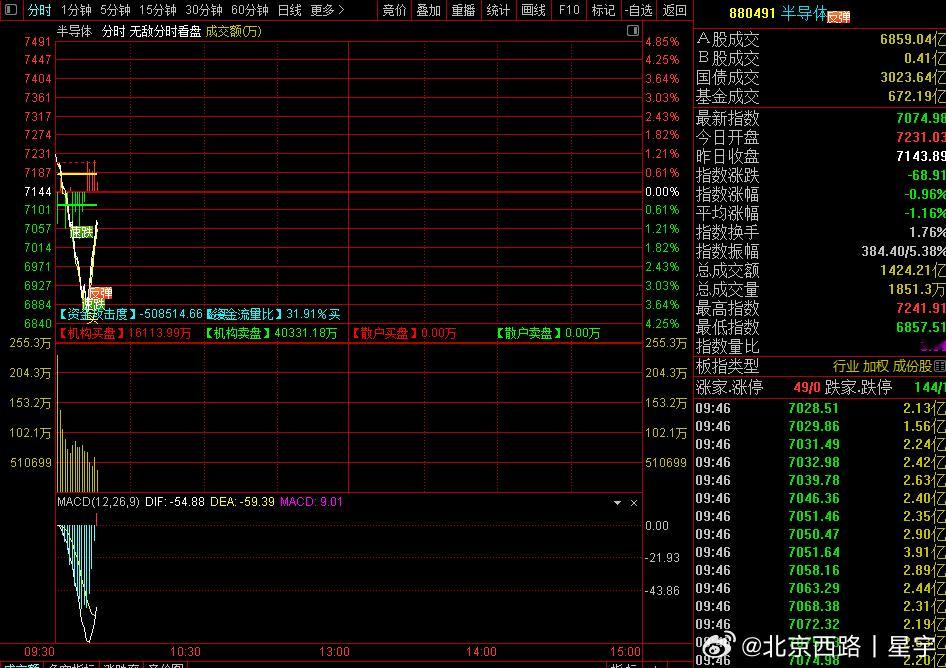Click the 10:30 time axis label

pos(185,652)
